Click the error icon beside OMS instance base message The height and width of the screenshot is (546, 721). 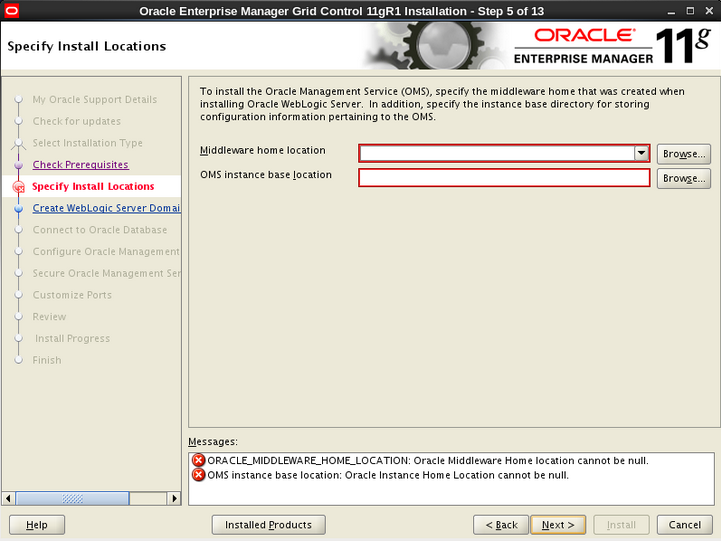pyautogui.click(x=198, y=475)
